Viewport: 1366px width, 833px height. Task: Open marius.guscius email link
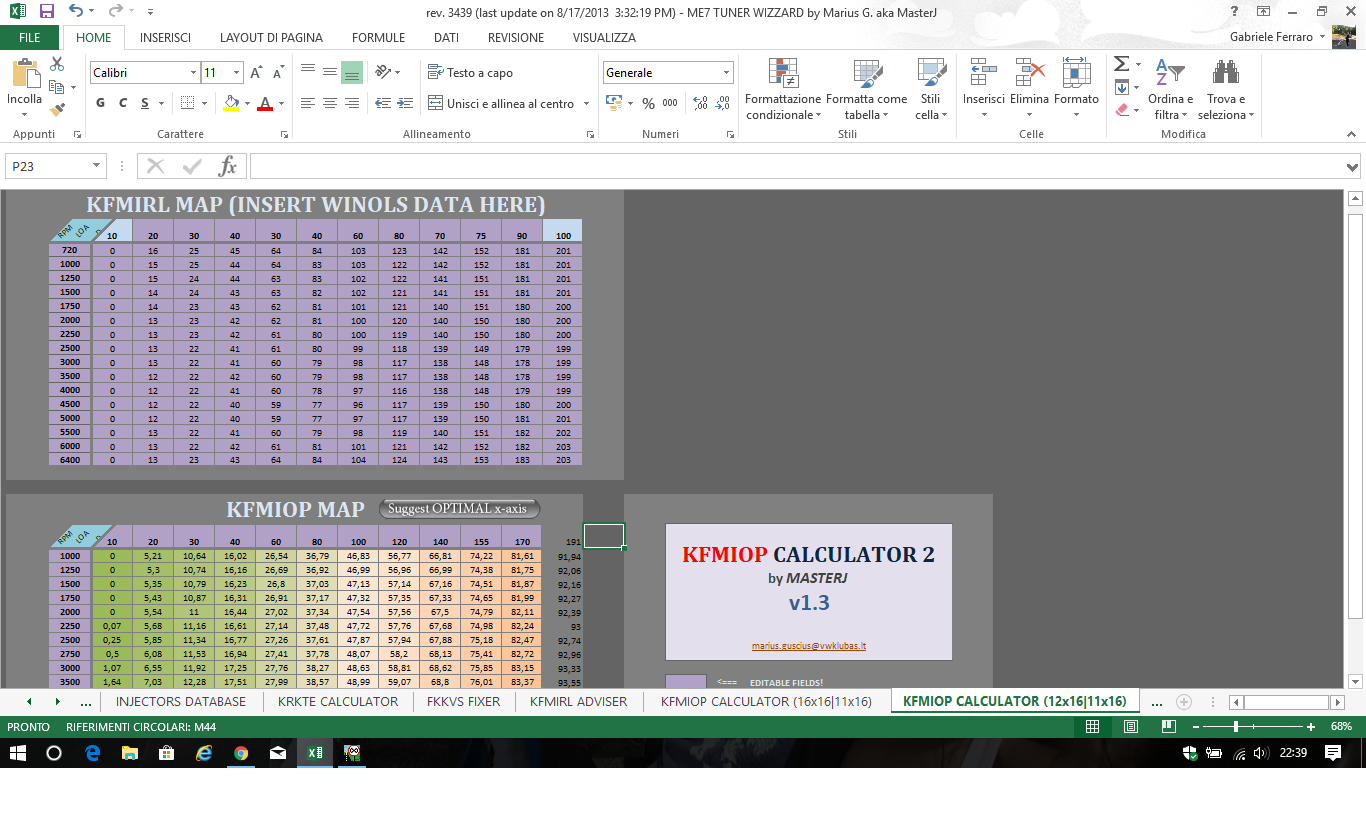coord(809,646)
